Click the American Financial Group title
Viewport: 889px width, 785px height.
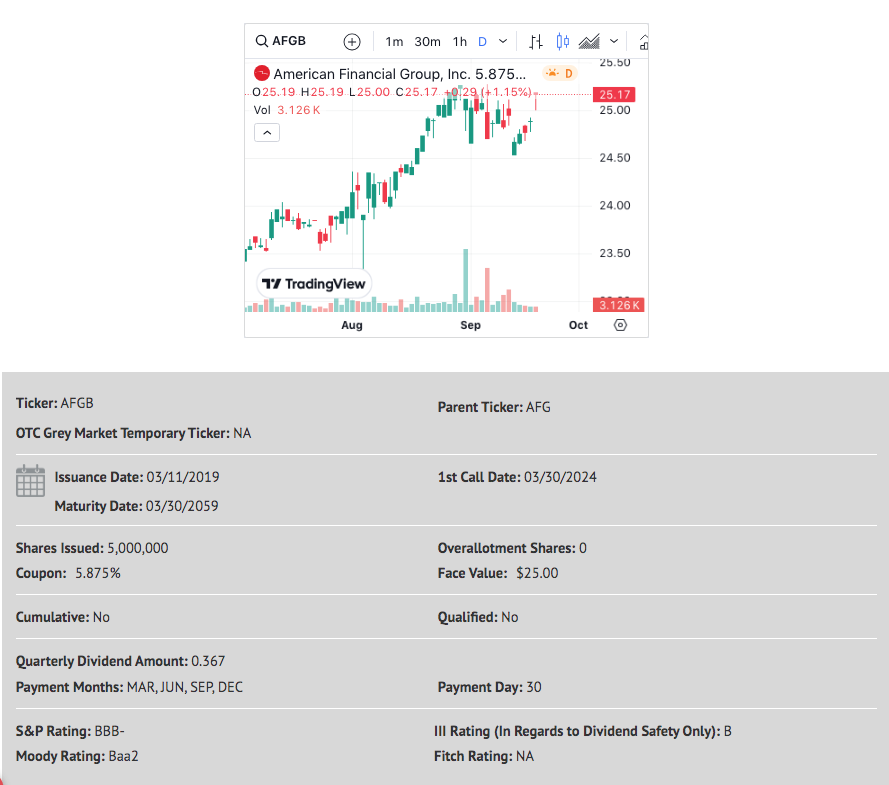(x=400, y=74)
